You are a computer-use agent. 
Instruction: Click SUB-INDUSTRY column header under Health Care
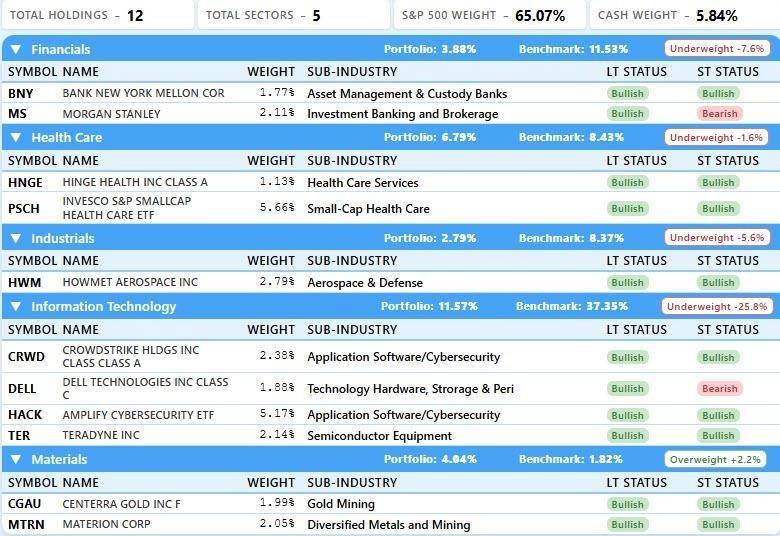pos(352,161)
